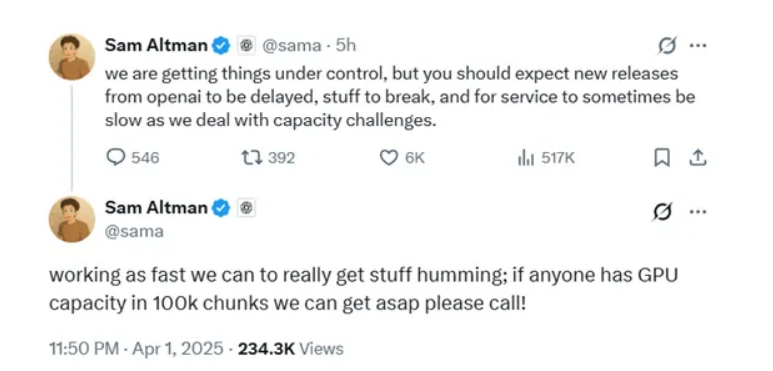Image resolution: width=773 pixels, height=371 pixels.
Task: Click the 11:50 PM Apr 1, 2025 timestamp
Action: click(x=137, y=349)
